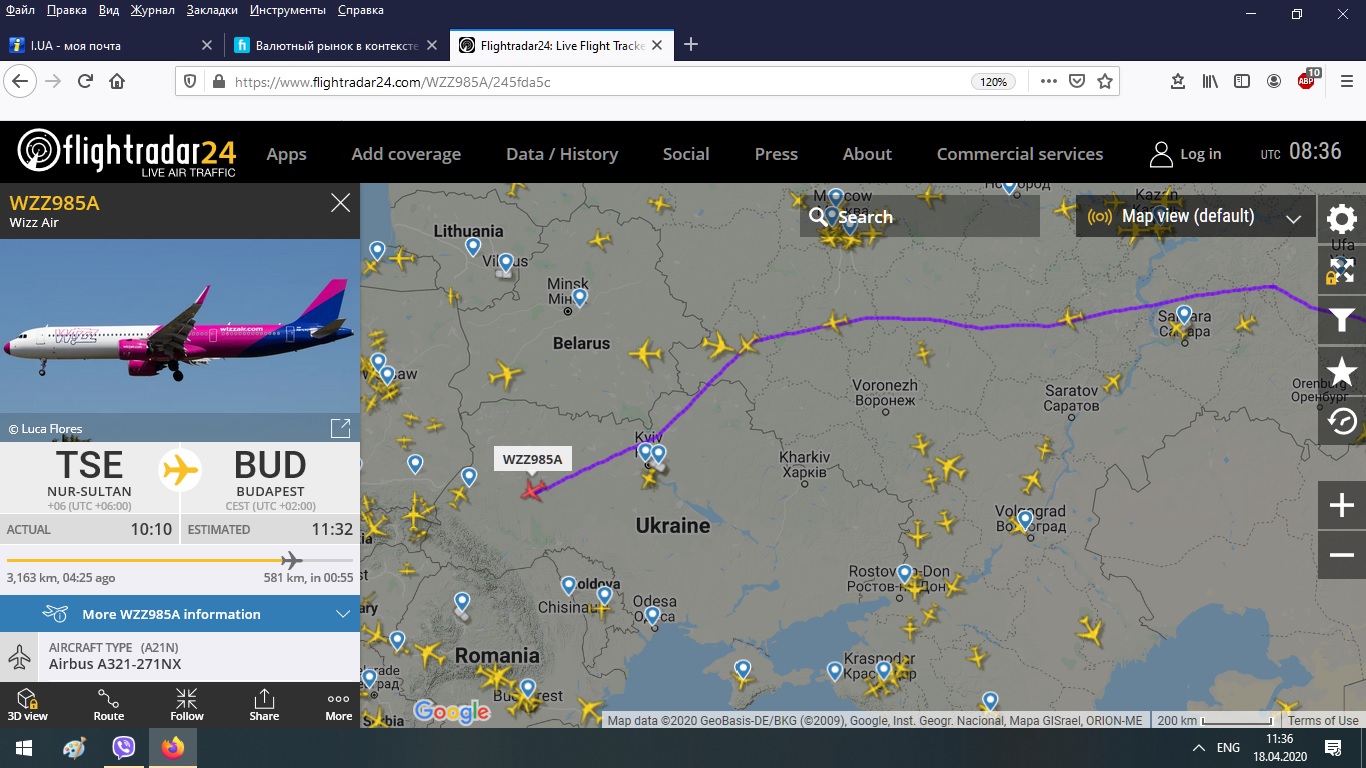Close the WZZ985A flight panel

coord(340,203)
